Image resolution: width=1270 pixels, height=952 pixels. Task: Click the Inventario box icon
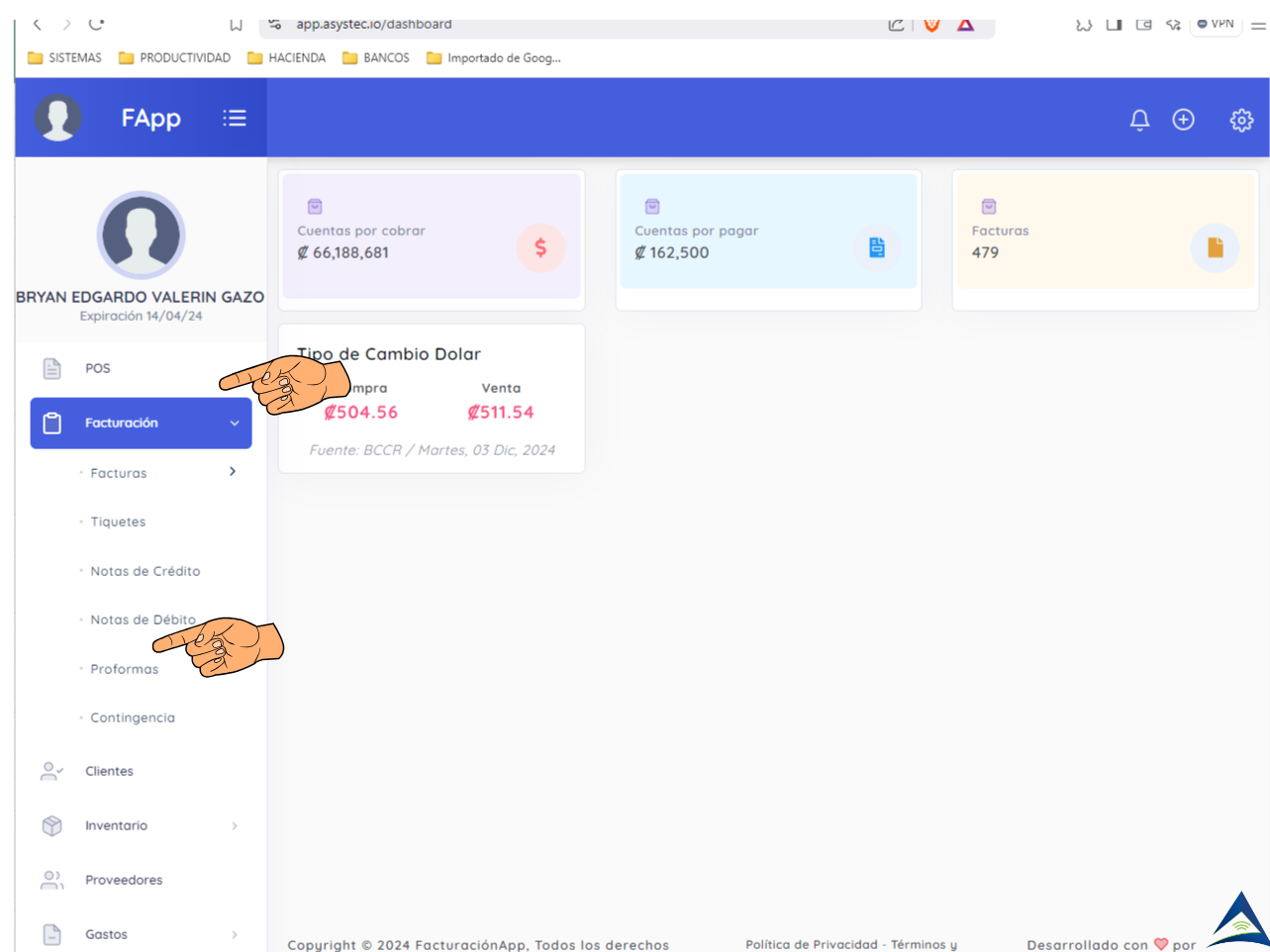tap(52, 825)
